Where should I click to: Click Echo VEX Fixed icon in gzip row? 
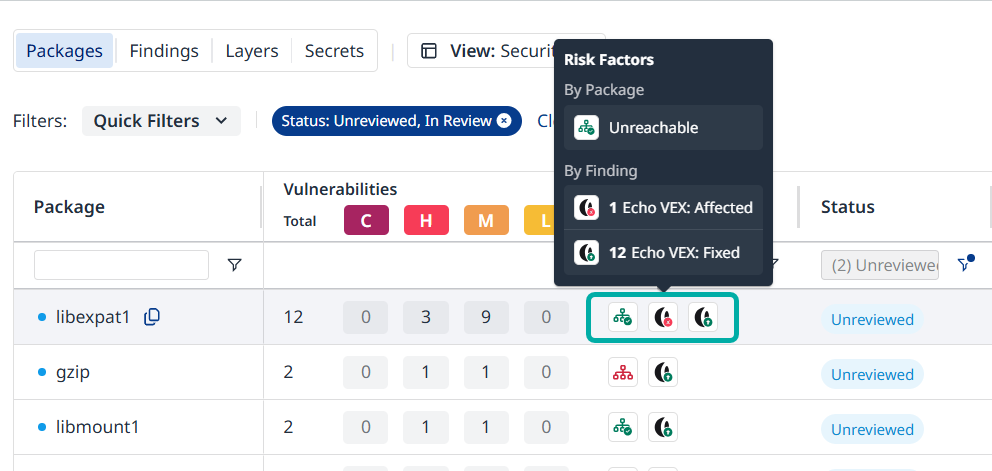[x=663, y=372]
